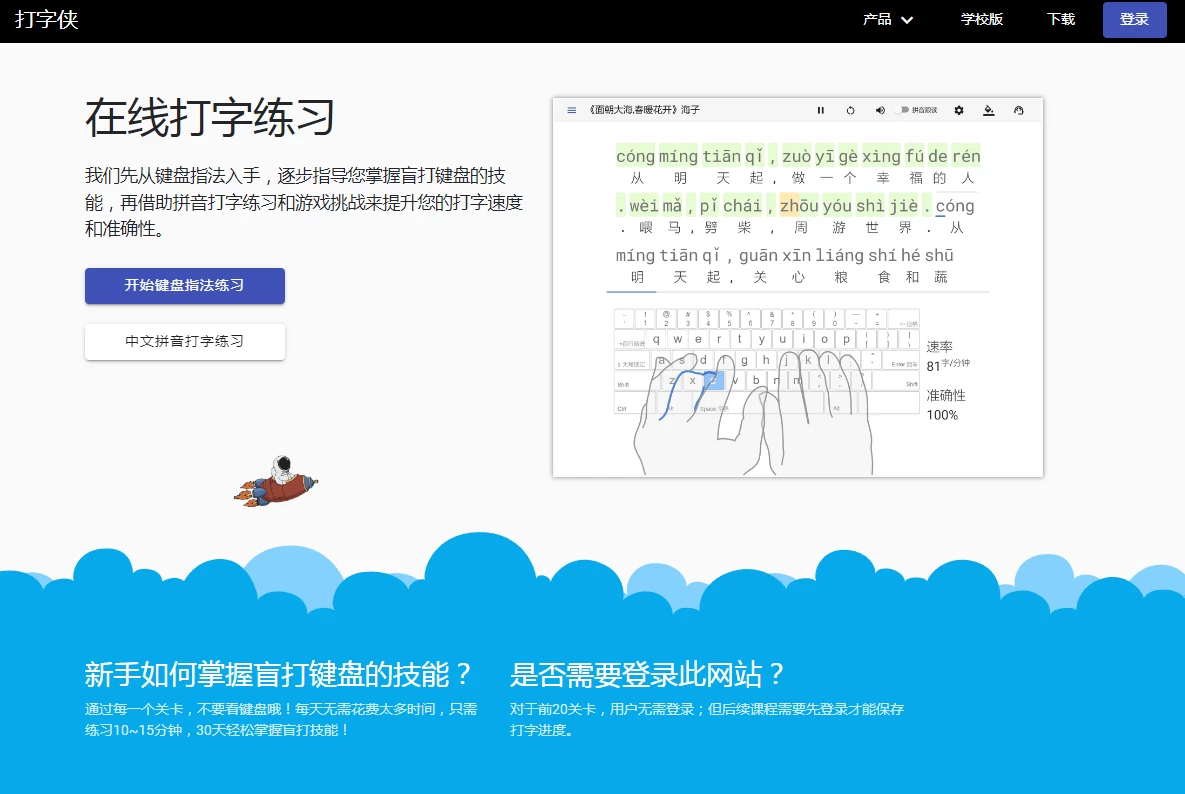Click the highlighted blue C key
Screen dimensions: 1185x794
(x=712, y=380)
